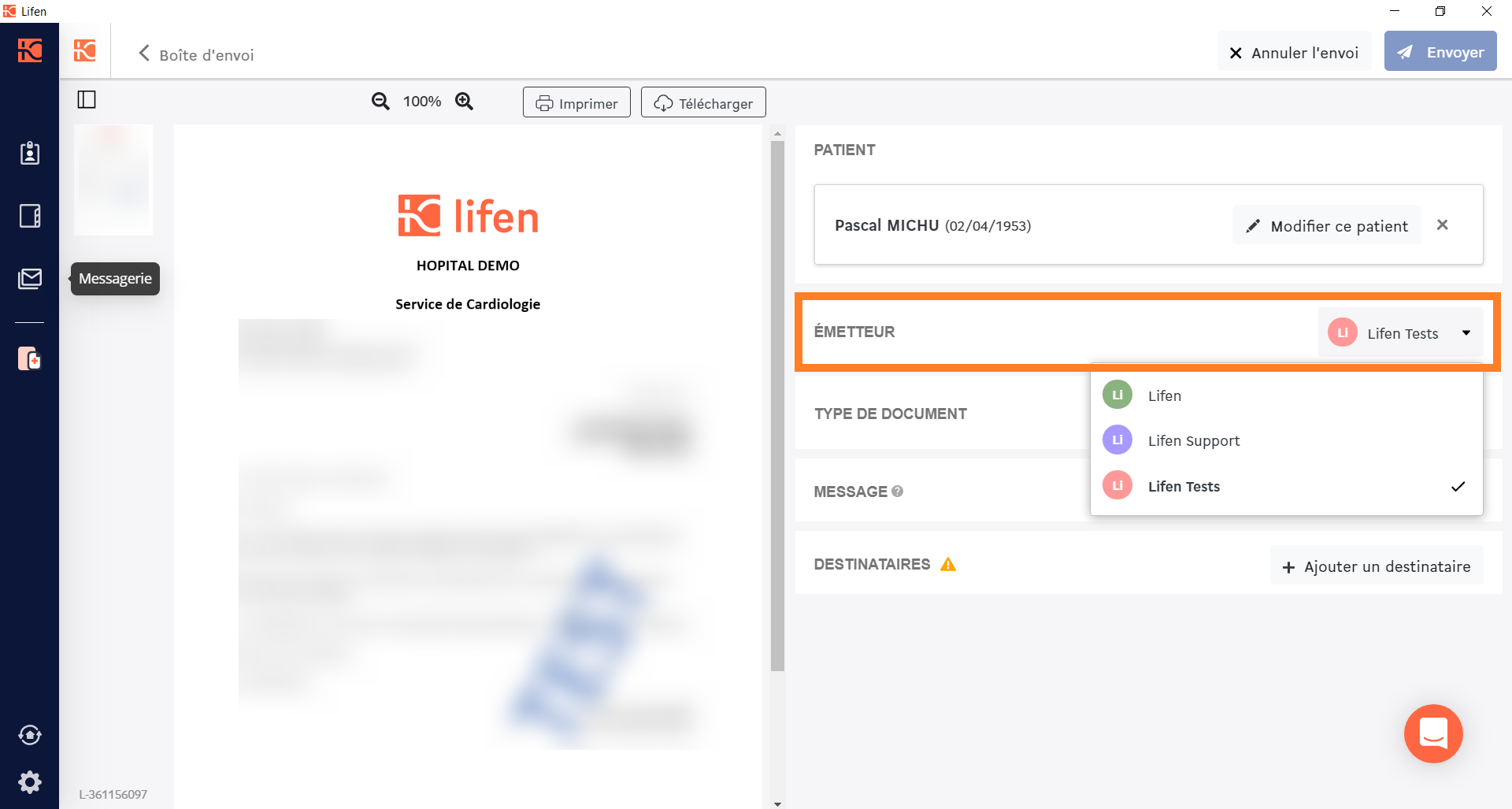Screen dimensions: 1512x809
Task: Toggle the page thumbnails side panel
Action: 87,99
